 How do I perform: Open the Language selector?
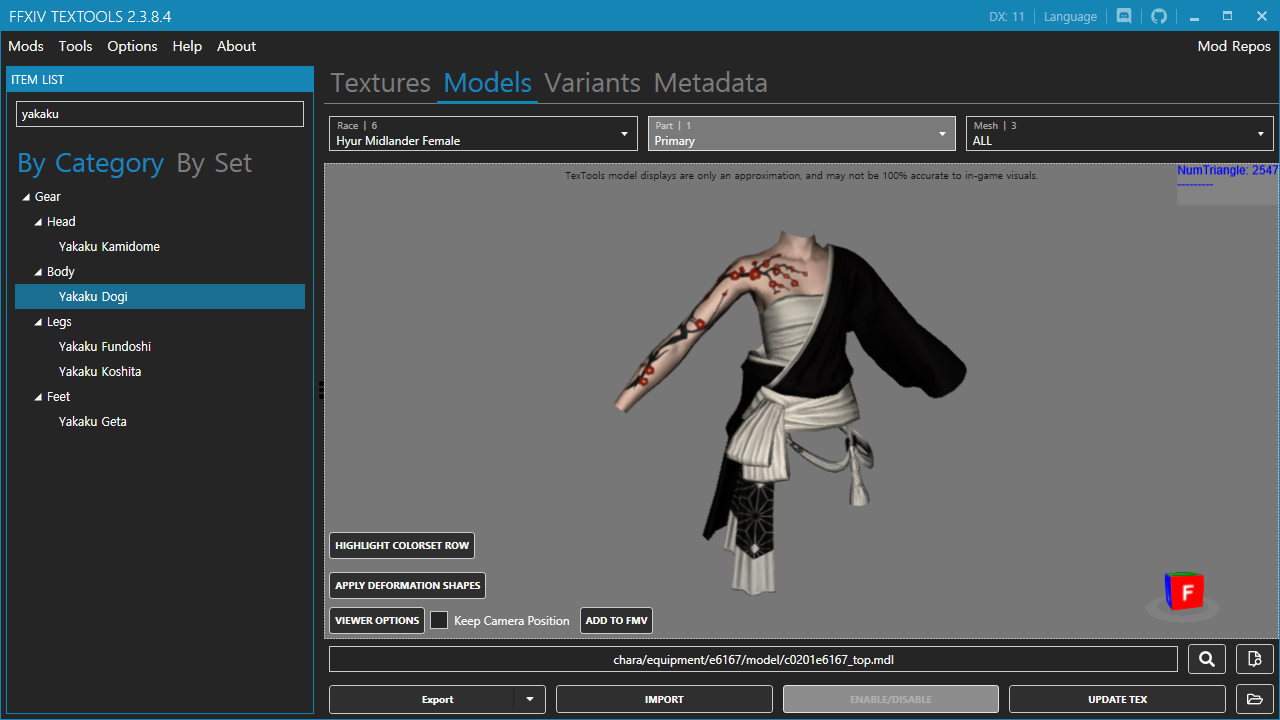1070,16
